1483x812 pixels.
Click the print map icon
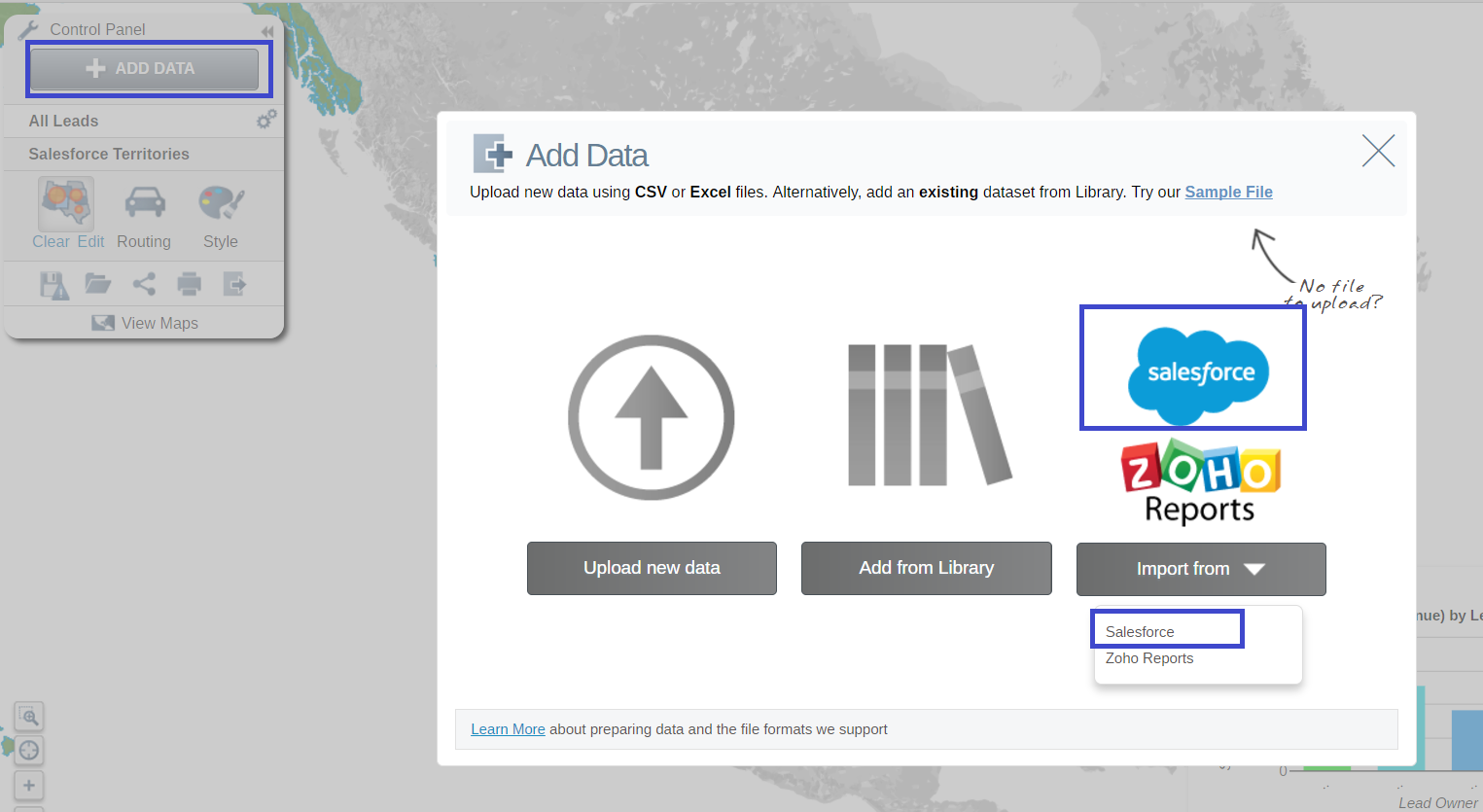(x=190, y=284)
